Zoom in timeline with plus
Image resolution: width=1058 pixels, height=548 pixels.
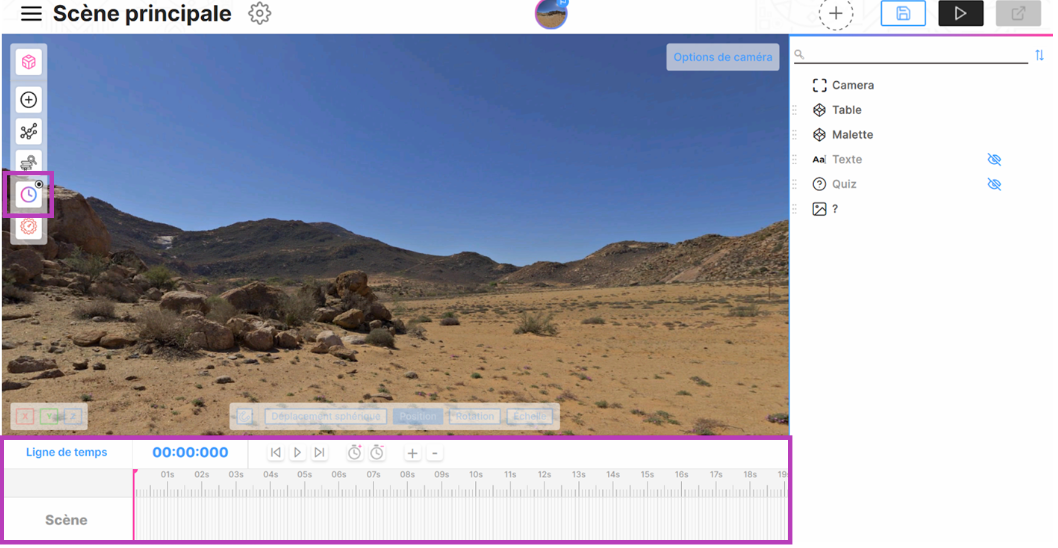[x=412, y=453]
